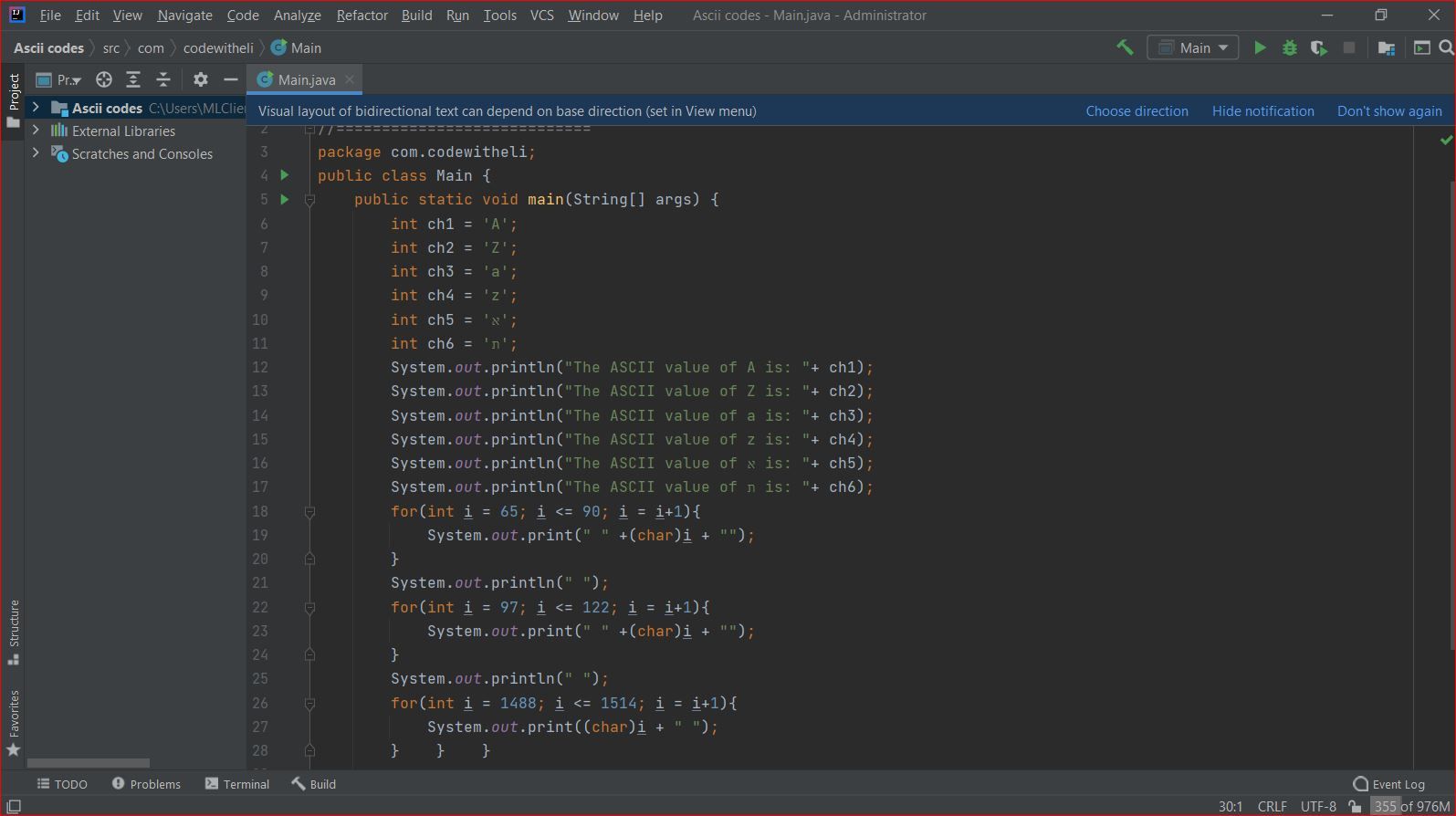The height and width of the screenshot is (816, 1456).
Task: Click Don't show again link
Action: pyautogui.click(x=1389, y=110)
